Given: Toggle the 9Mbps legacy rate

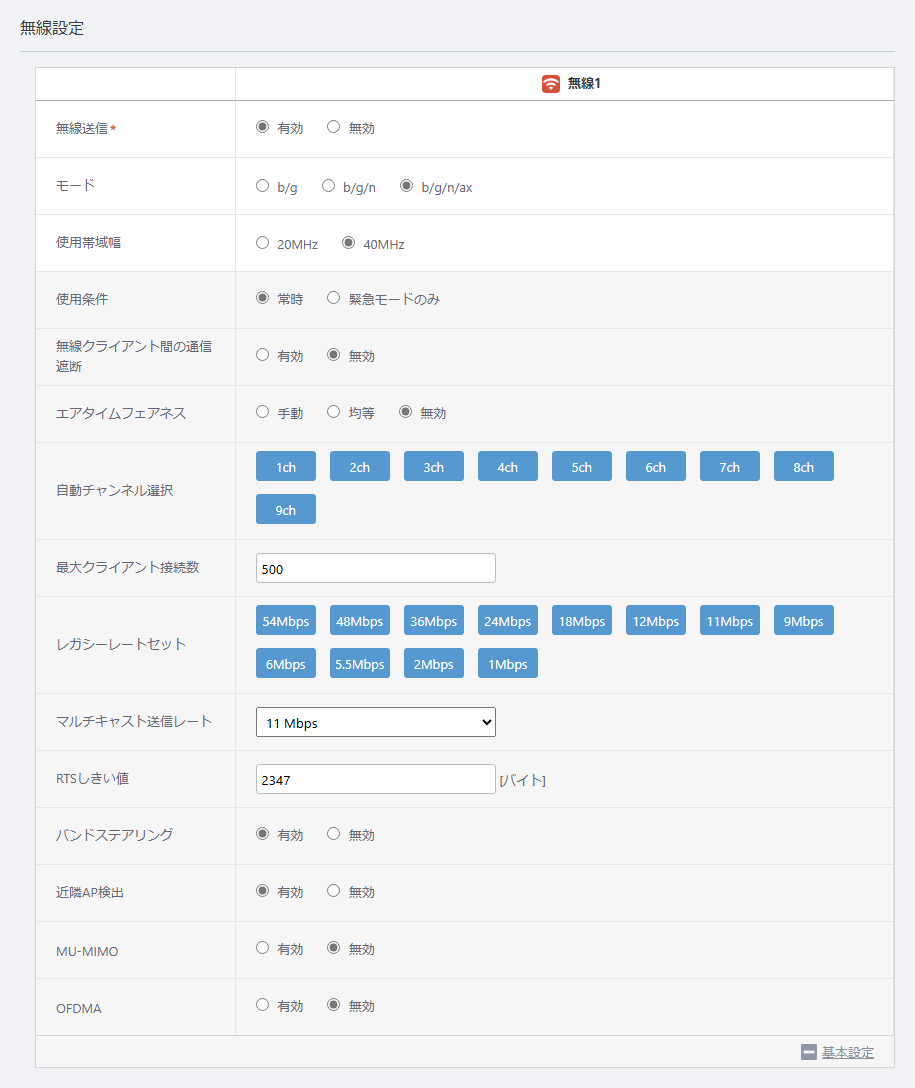Looking at the screenshot, I should click(803, 620).
